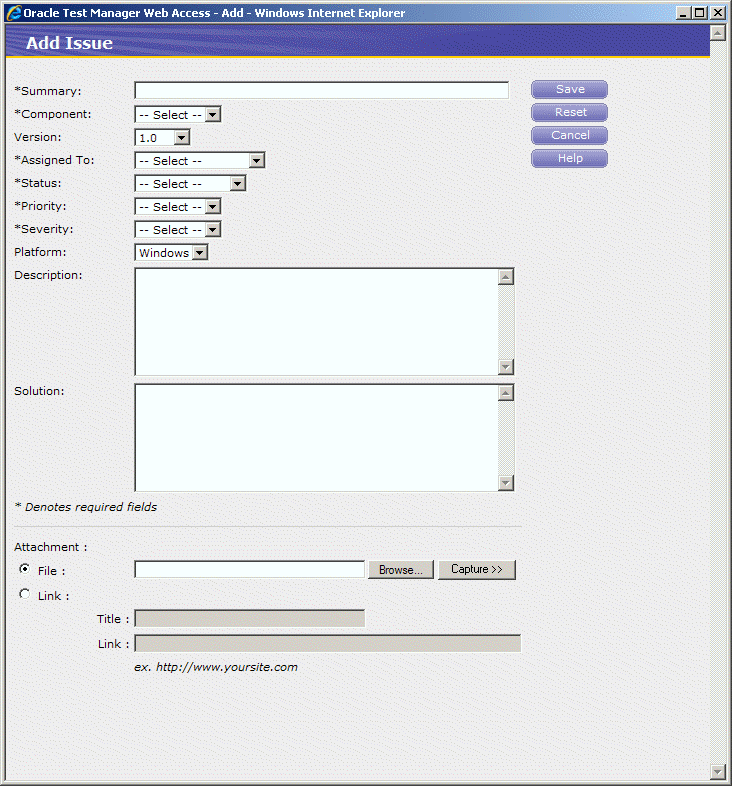The height and width of the screenshot is (786, 732).
Task: Click the page scrollbar down arrow
Action: click(x=718, y=772)
